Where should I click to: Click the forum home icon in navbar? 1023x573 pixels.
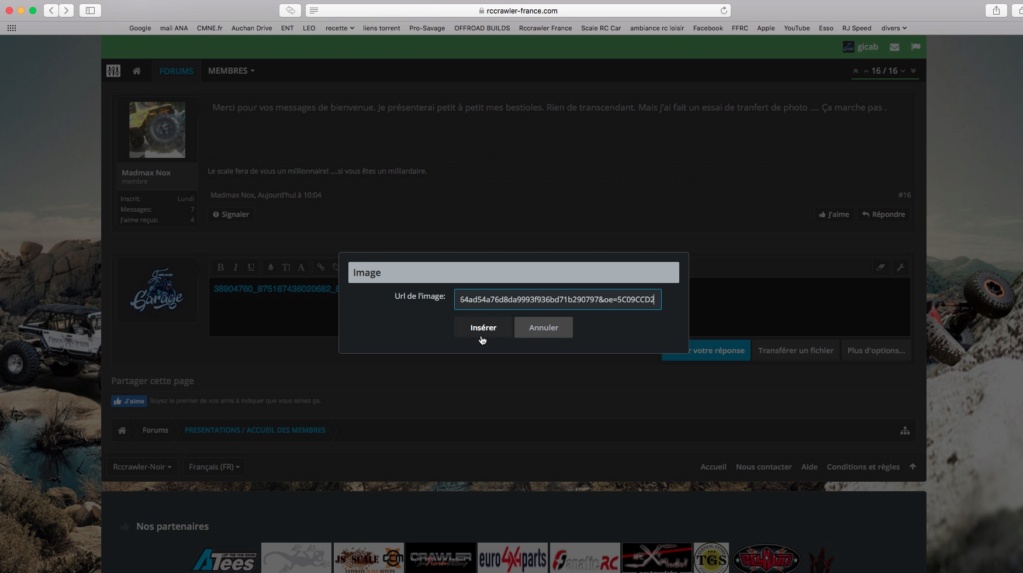[x=137, y=71]
